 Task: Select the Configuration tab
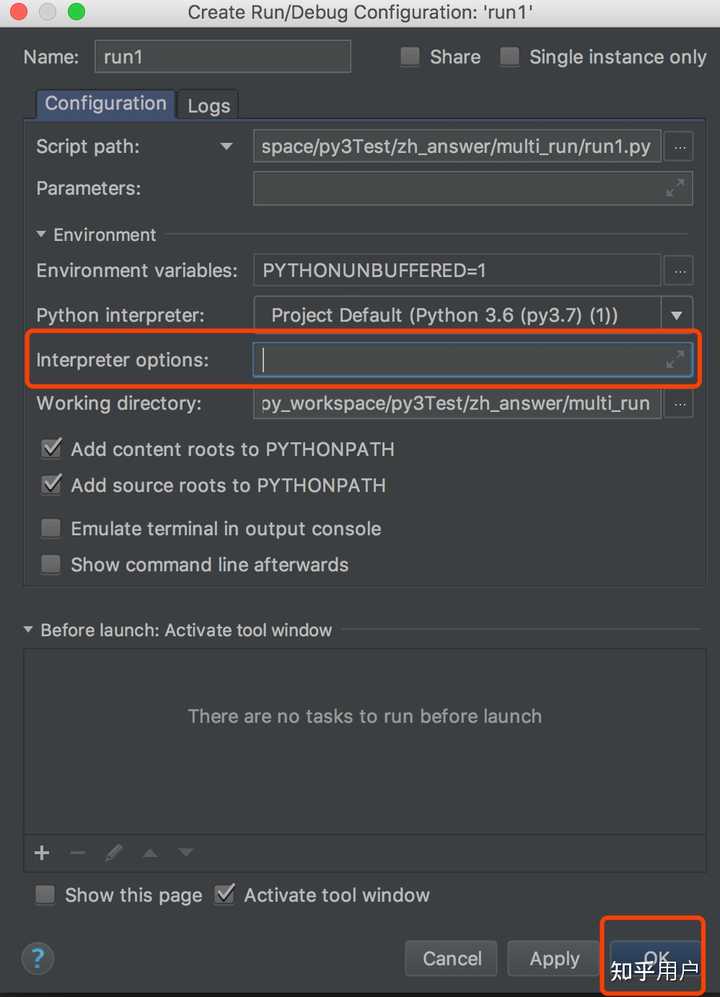tap(105, 104)
